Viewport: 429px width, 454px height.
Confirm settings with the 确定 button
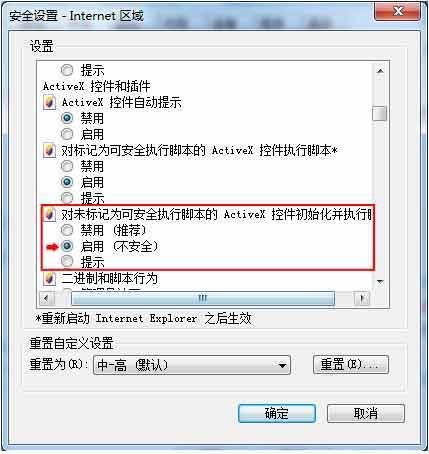277,414
